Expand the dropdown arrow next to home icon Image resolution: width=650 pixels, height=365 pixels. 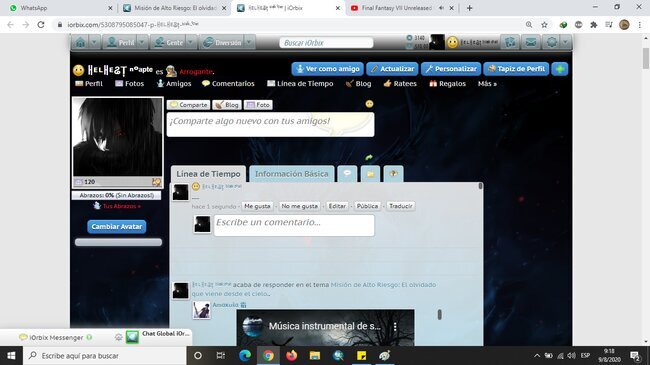(x=94, y=42)
